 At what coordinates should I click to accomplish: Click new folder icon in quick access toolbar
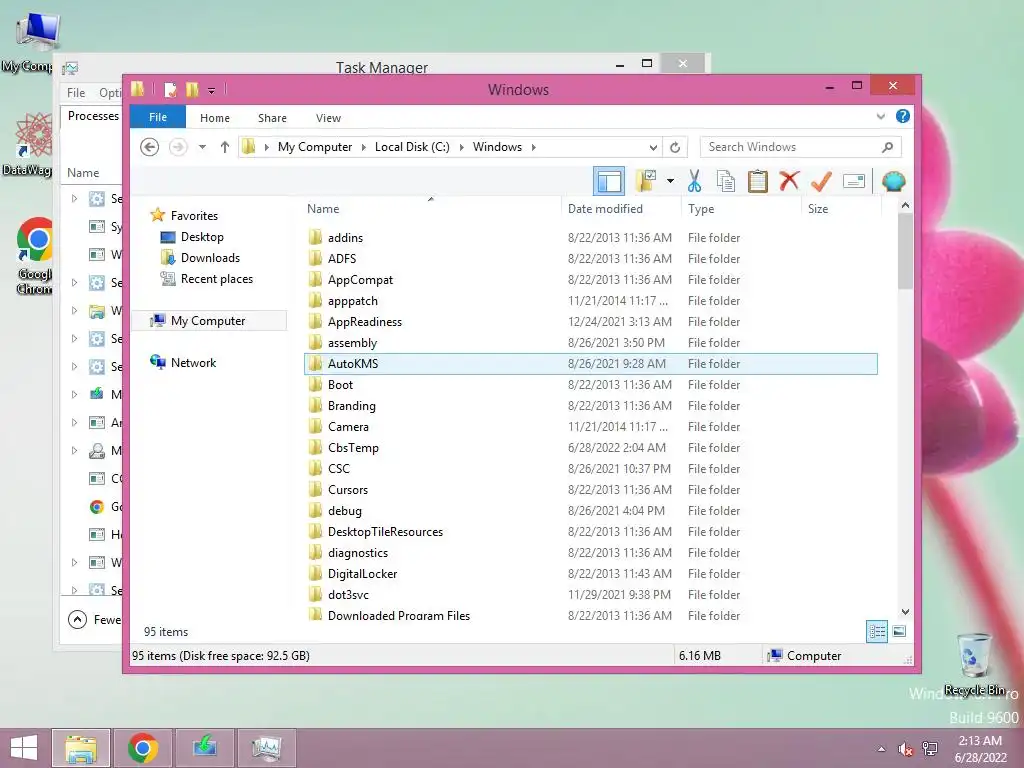[x=192, y=89]
